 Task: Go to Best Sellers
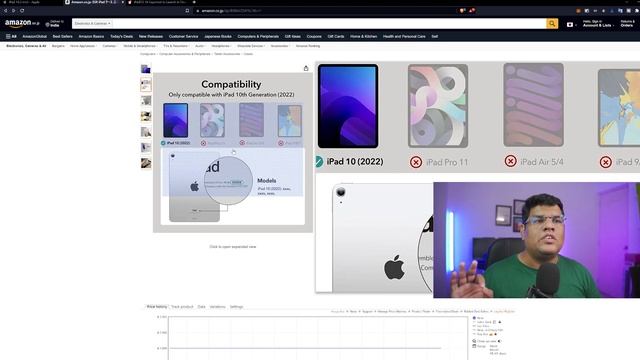coord(62,36)
